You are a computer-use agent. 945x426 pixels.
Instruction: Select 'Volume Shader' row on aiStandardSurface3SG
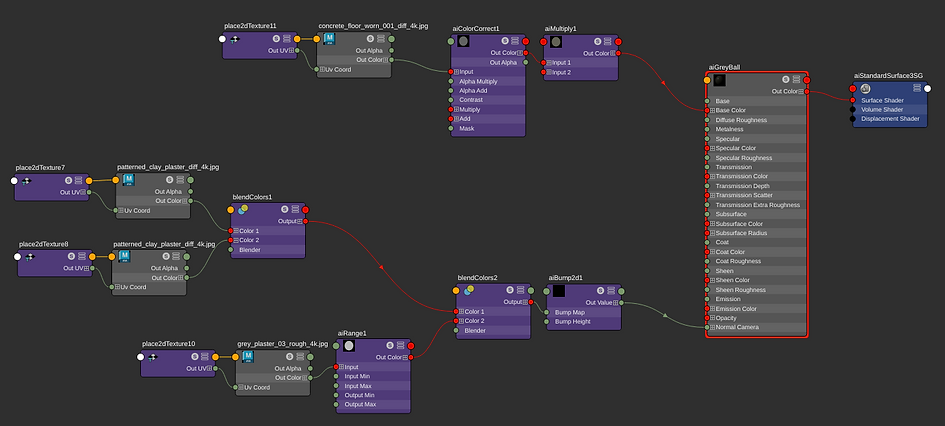pyautogui.click(x=892, y=110)
